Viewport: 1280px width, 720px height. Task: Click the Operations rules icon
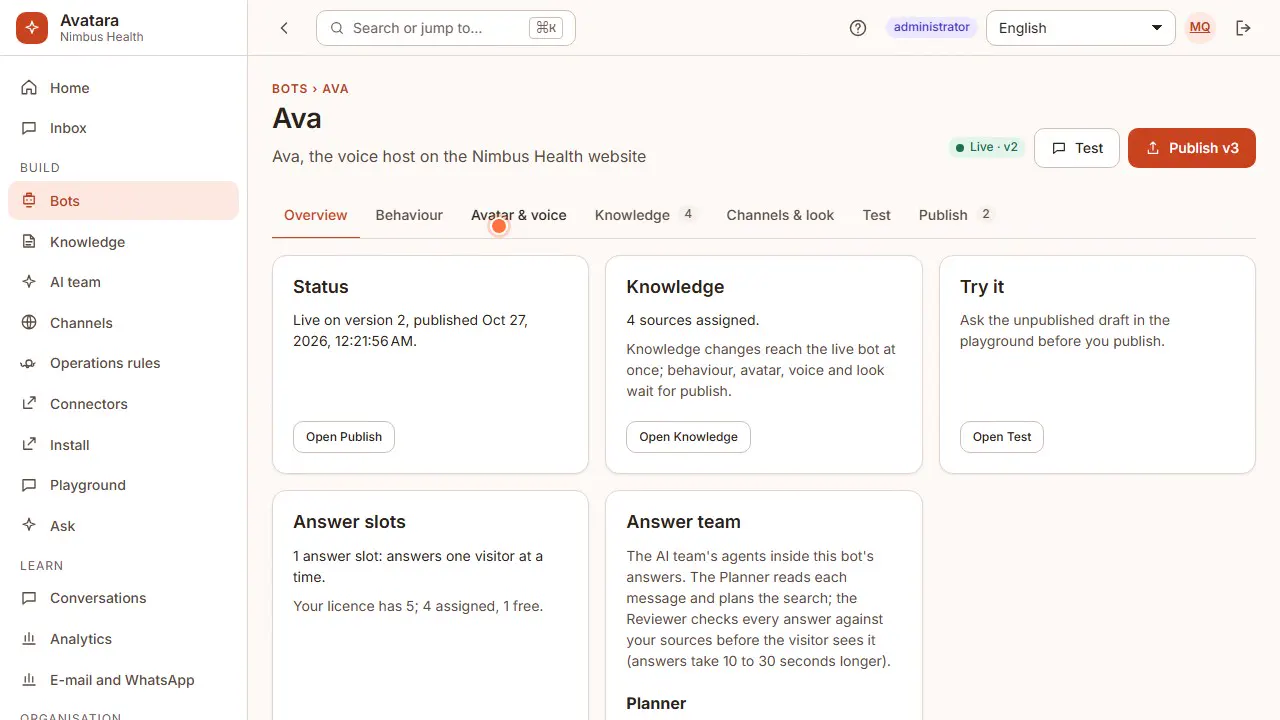click(x=29, y=363)
